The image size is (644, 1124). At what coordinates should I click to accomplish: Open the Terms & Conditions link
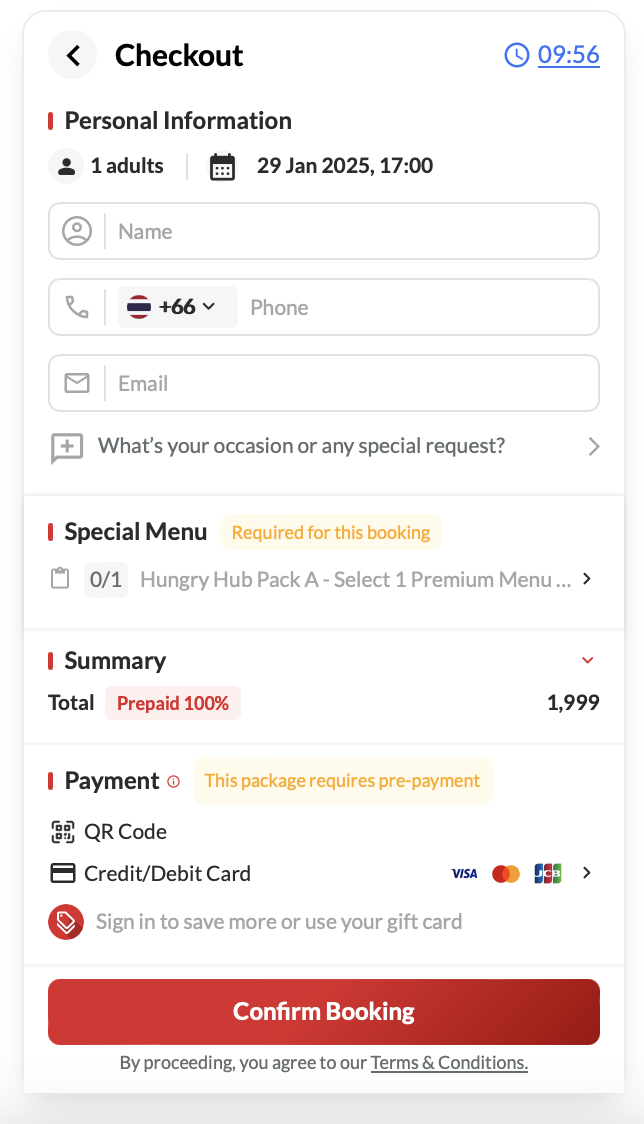click(x=449, y=1063)
